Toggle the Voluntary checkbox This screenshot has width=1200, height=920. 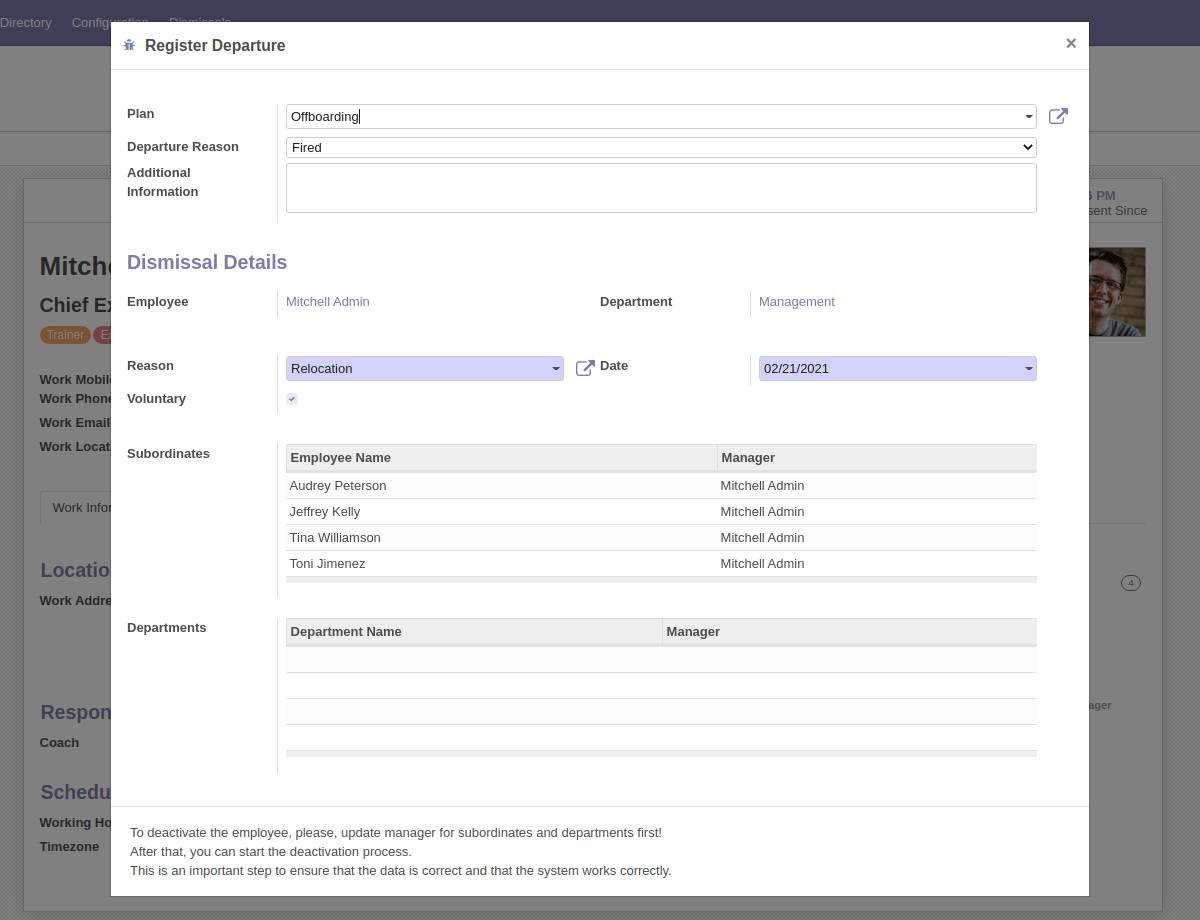tap(292, 399)
